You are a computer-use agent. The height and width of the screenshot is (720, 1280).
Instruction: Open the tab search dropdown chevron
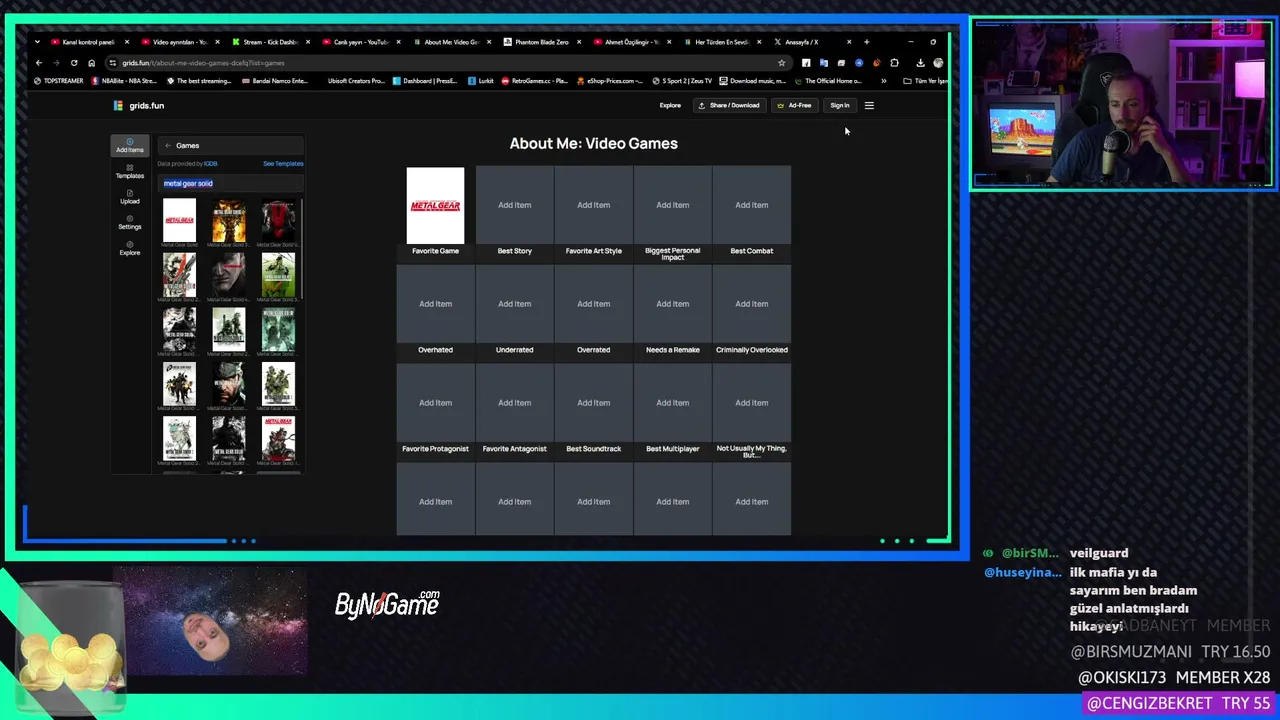tap(37, 42)
